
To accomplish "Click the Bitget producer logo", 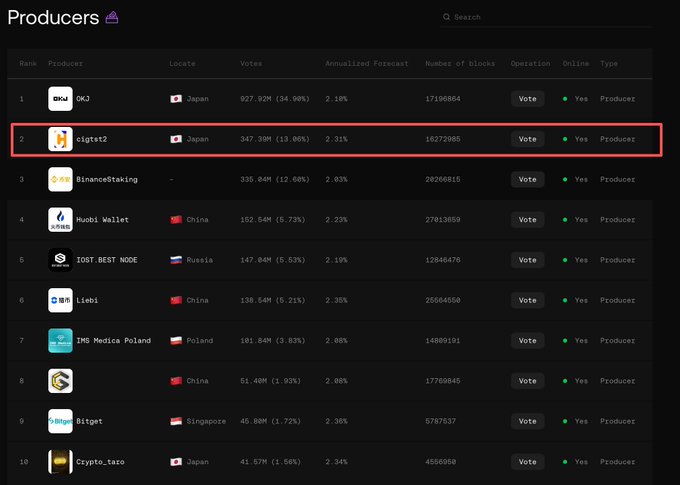I will pos(60,421).
